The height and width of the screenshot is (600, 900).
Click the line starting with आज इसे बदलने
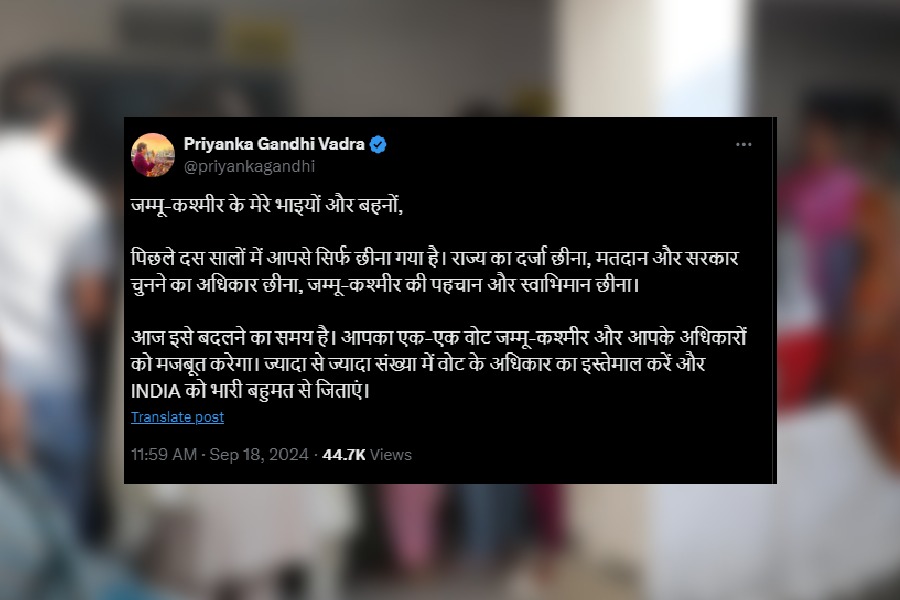tap(439, 337)
